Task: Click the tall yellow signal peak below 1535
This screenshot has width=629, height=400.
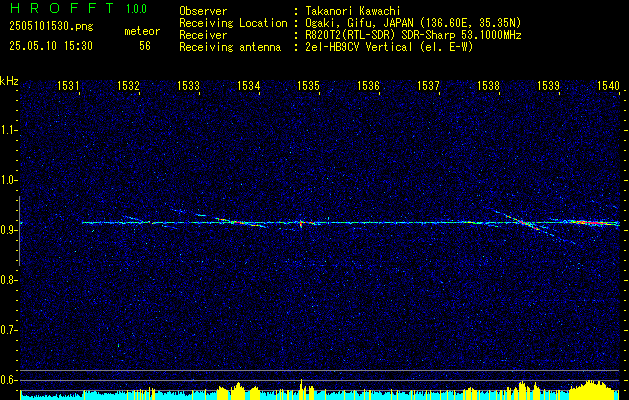Action: 301,389
